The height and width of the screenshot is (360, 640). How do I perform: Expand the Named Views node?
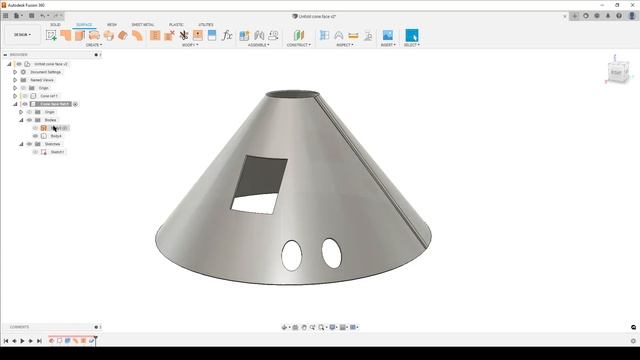tap(15, 80)
